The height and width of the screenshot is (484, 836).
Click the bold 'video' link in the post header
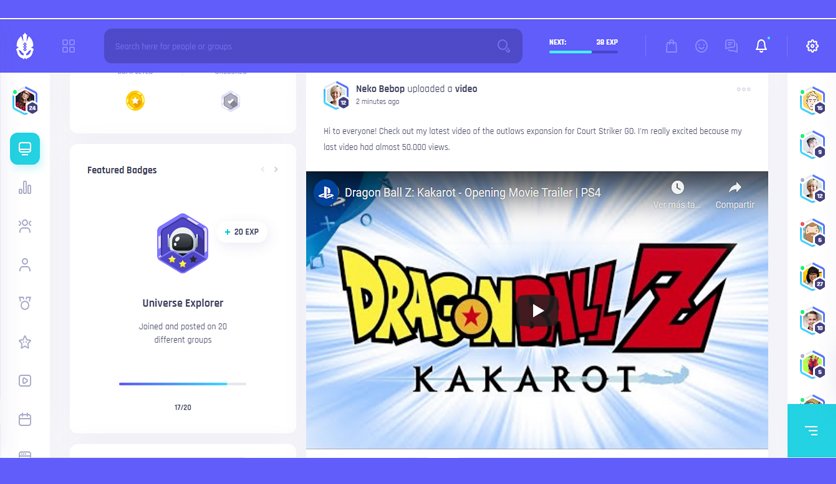click(x=466, y=89)
